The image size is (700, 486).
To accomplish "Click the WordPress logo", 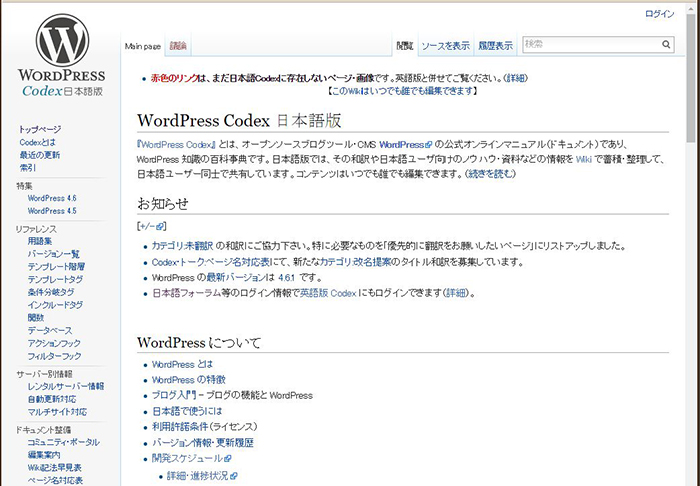I will pos(62,56).
